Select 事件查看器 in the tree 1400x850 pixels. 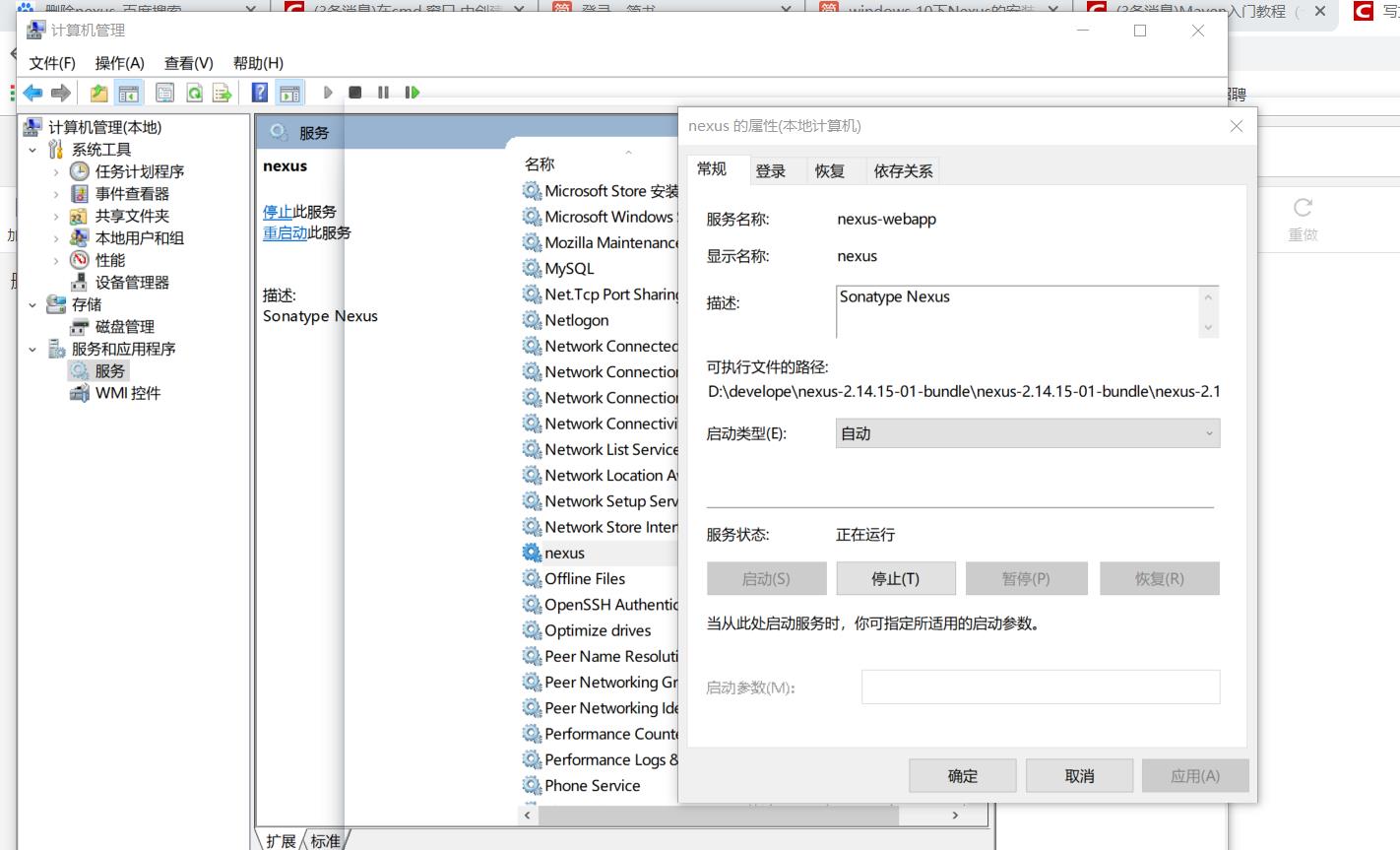(132, 194)
